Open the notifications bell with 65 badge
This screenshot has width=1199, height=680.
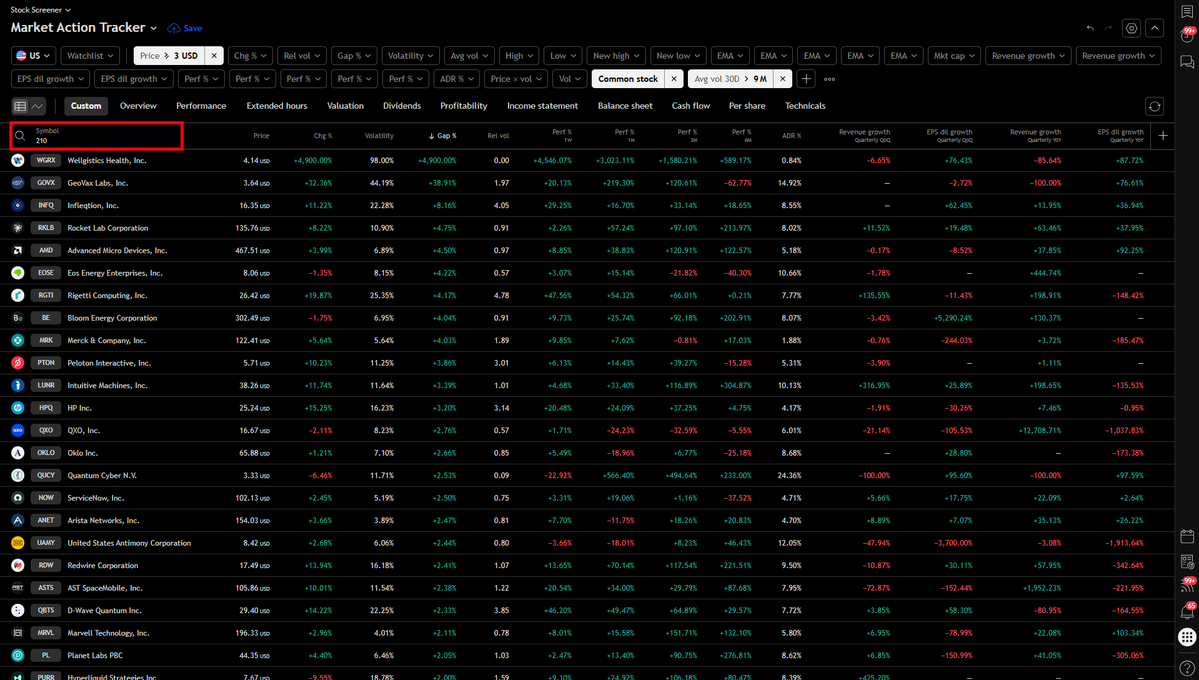tap(1187, 611)
